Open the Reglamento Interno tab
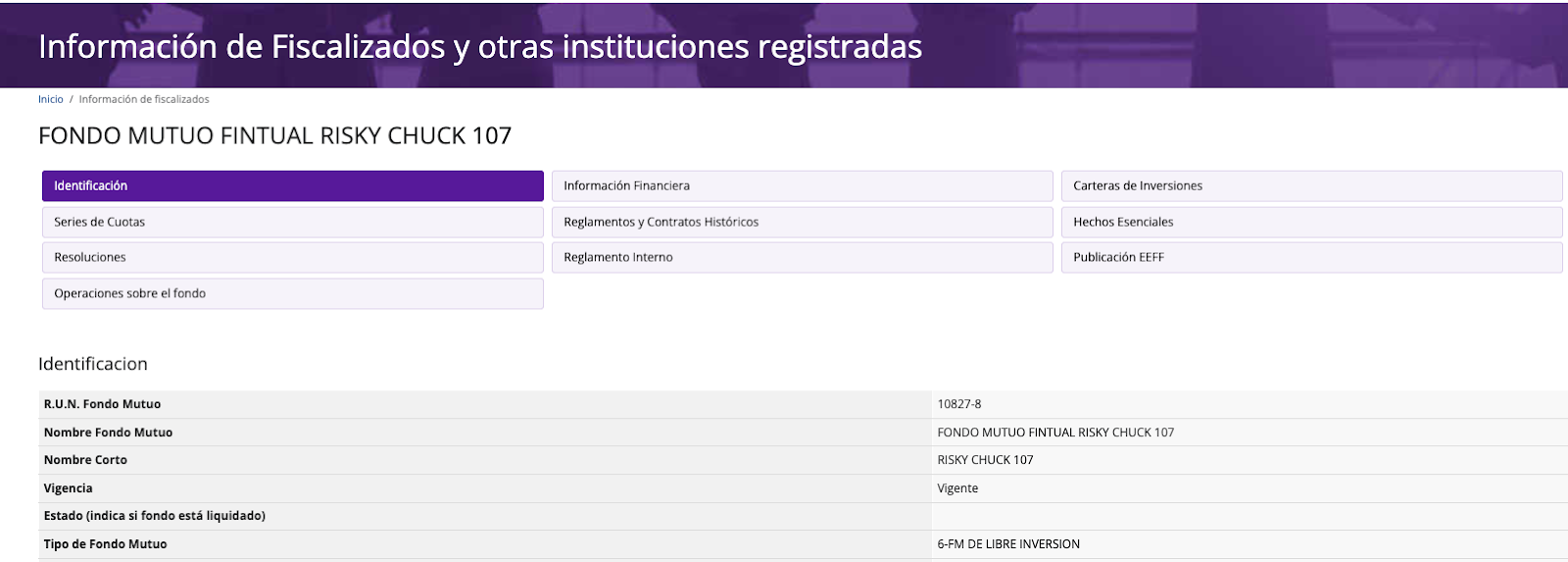The height and width of the screenshot is (562, 1568). tap(802, 257)
